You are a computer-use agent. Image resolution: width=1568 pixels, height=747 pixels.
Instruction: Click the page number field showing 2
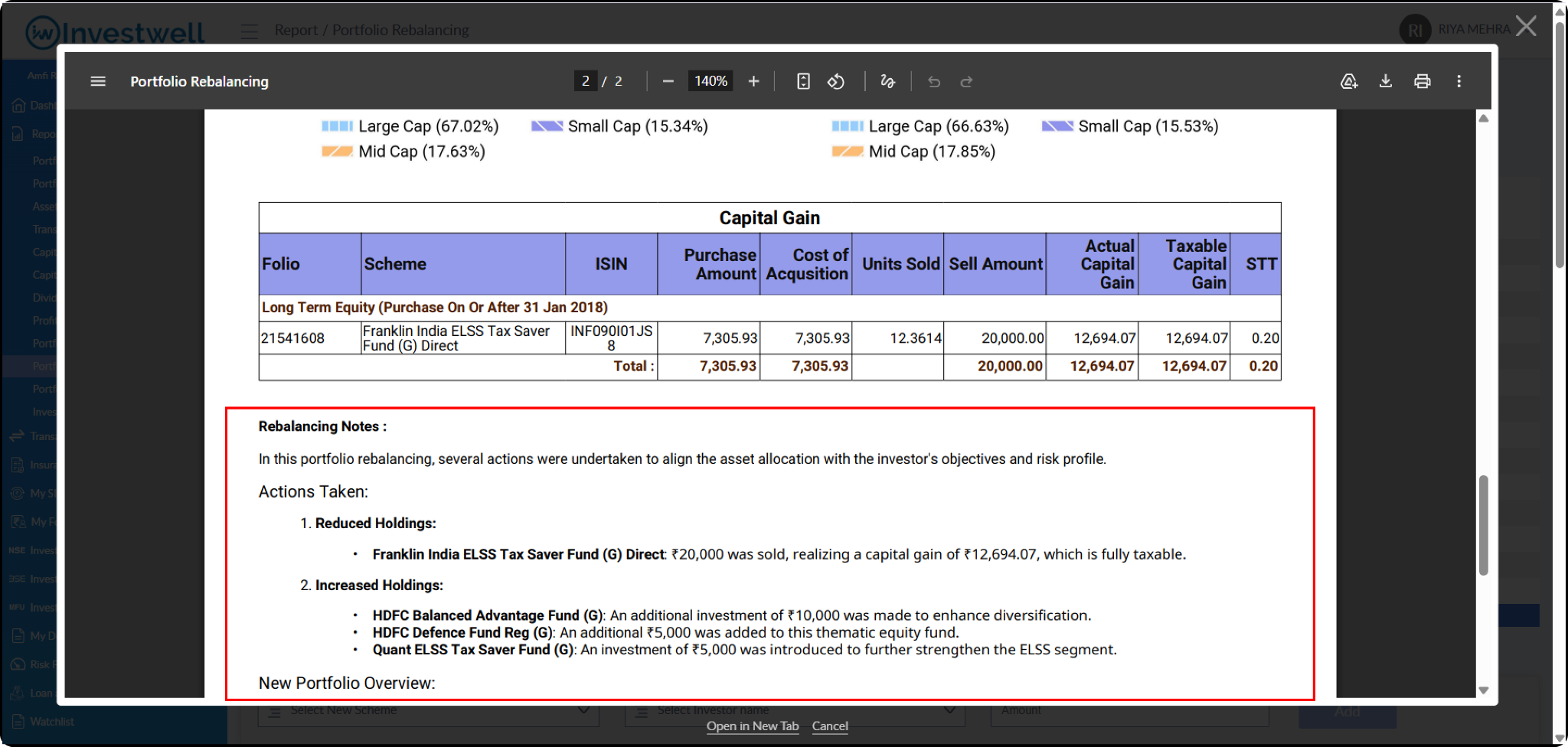(x=586, y=81)
